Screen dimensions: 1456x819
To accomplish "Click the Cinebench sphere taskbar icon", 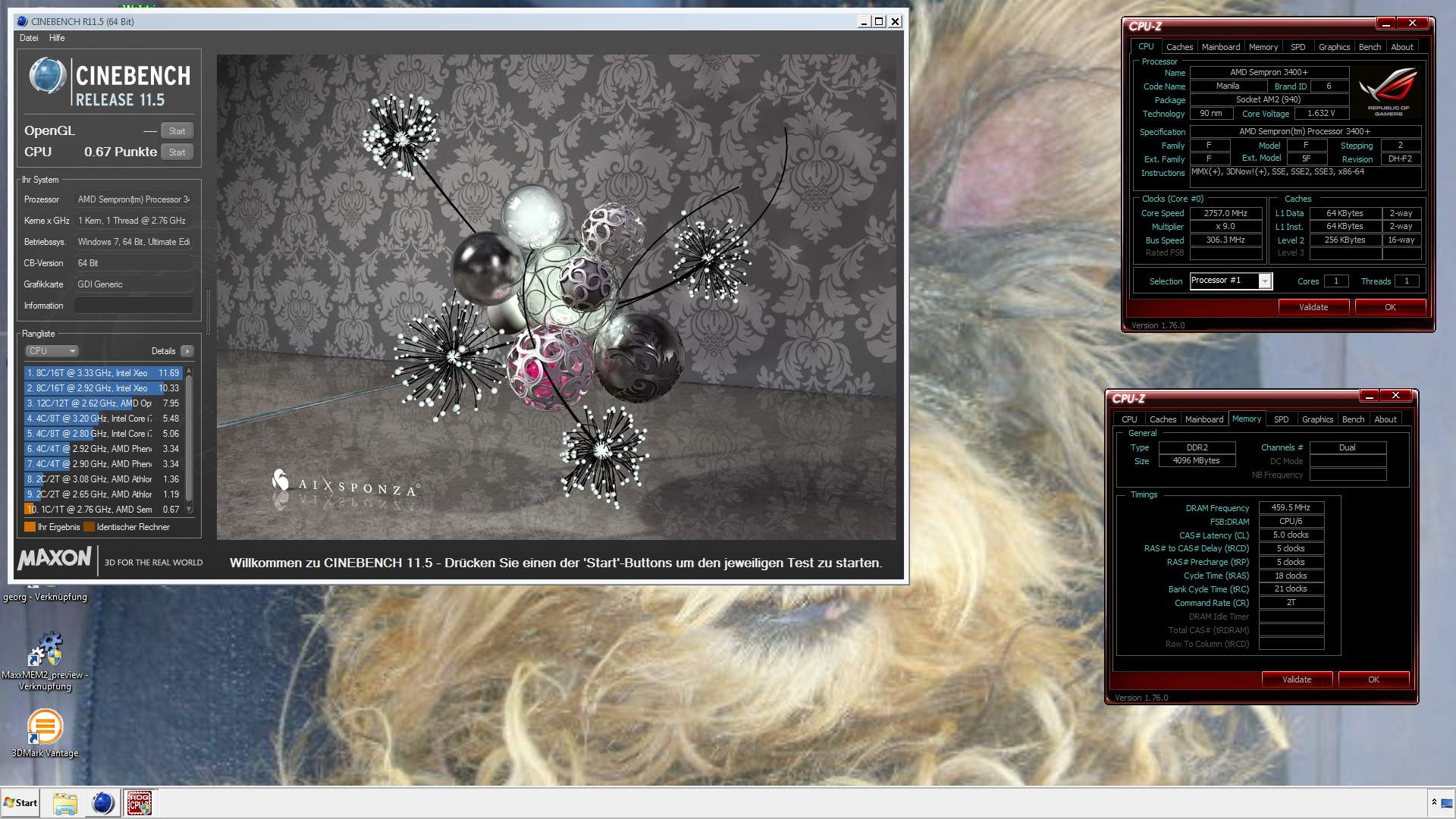I will [x=102, y=803].
